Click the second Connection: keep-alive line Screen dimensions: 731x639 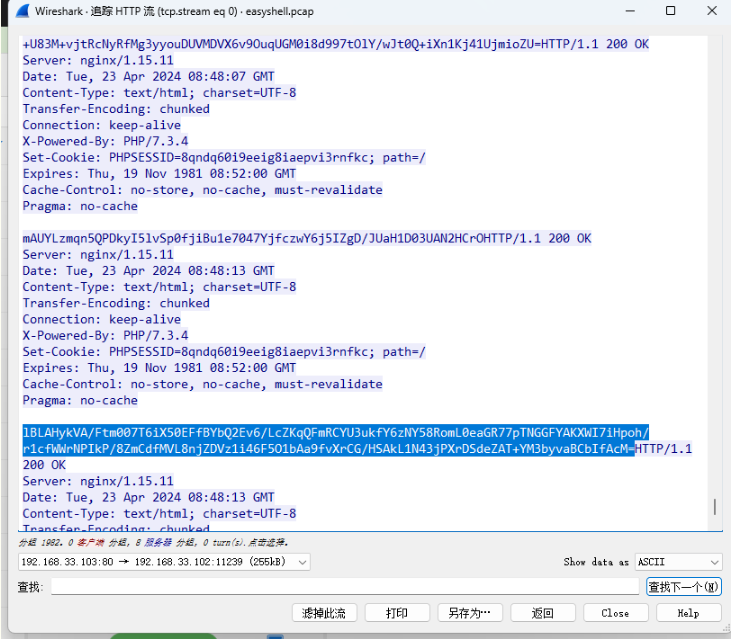click(102, 319)
